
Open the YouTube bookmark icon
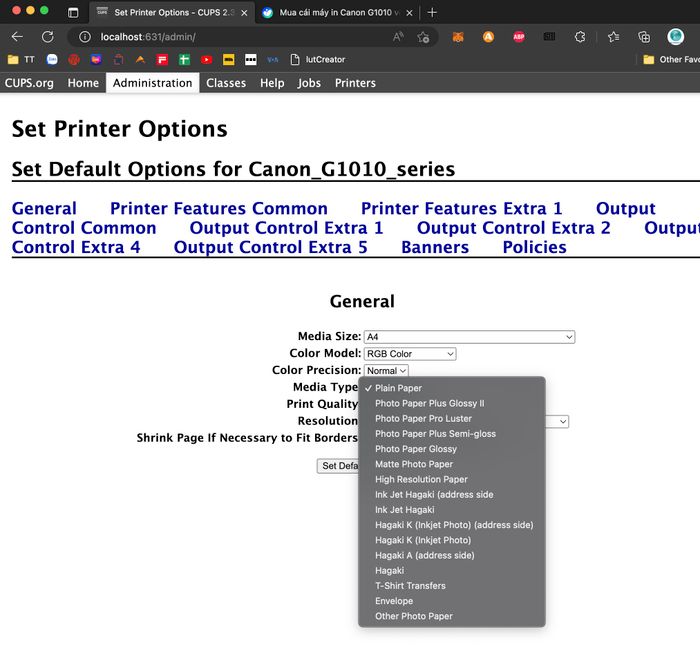tap(206, 59)
